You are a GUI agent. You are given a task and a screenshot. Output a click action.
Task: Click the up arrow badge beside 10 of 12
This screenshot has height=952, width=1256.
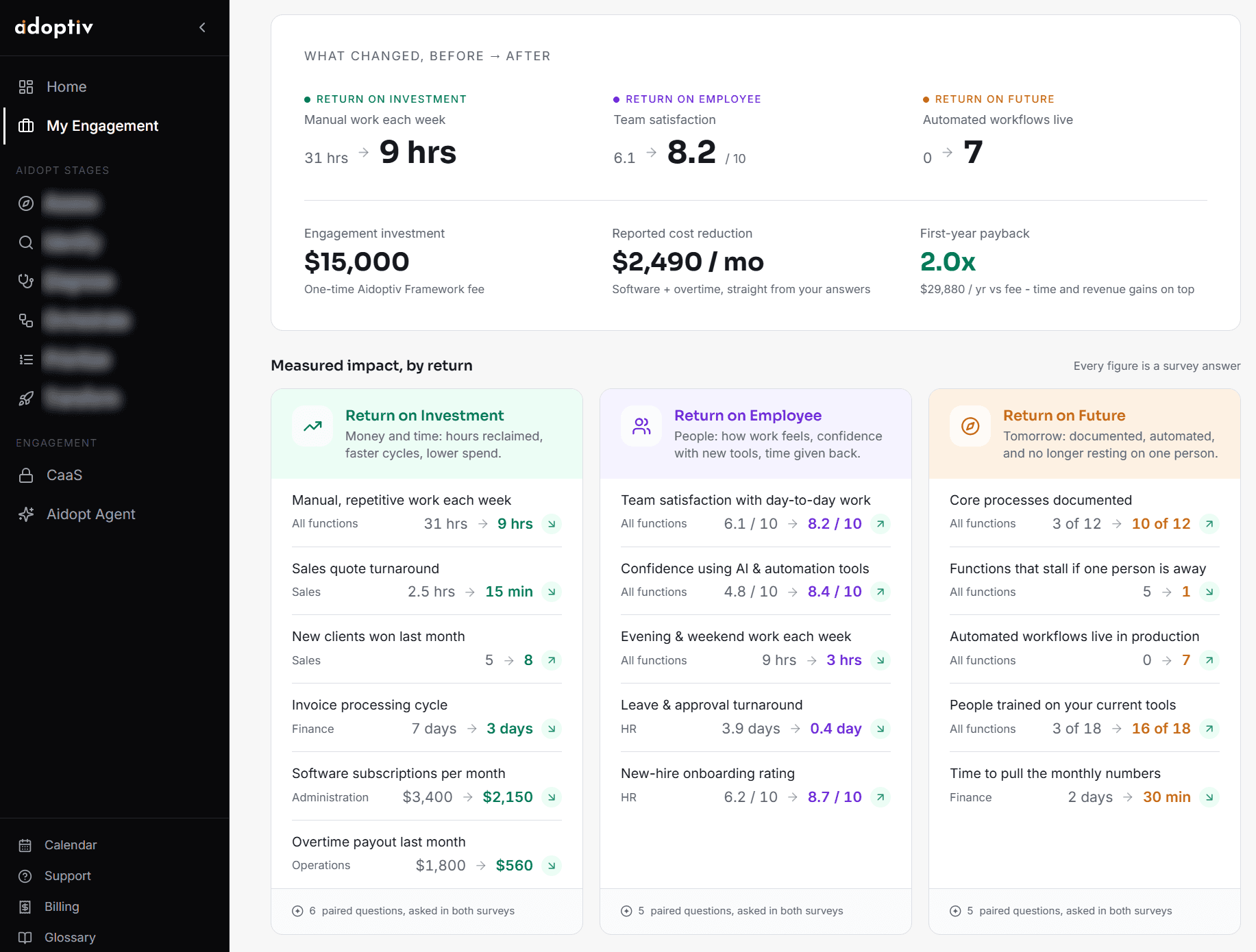coord(1209,524)
